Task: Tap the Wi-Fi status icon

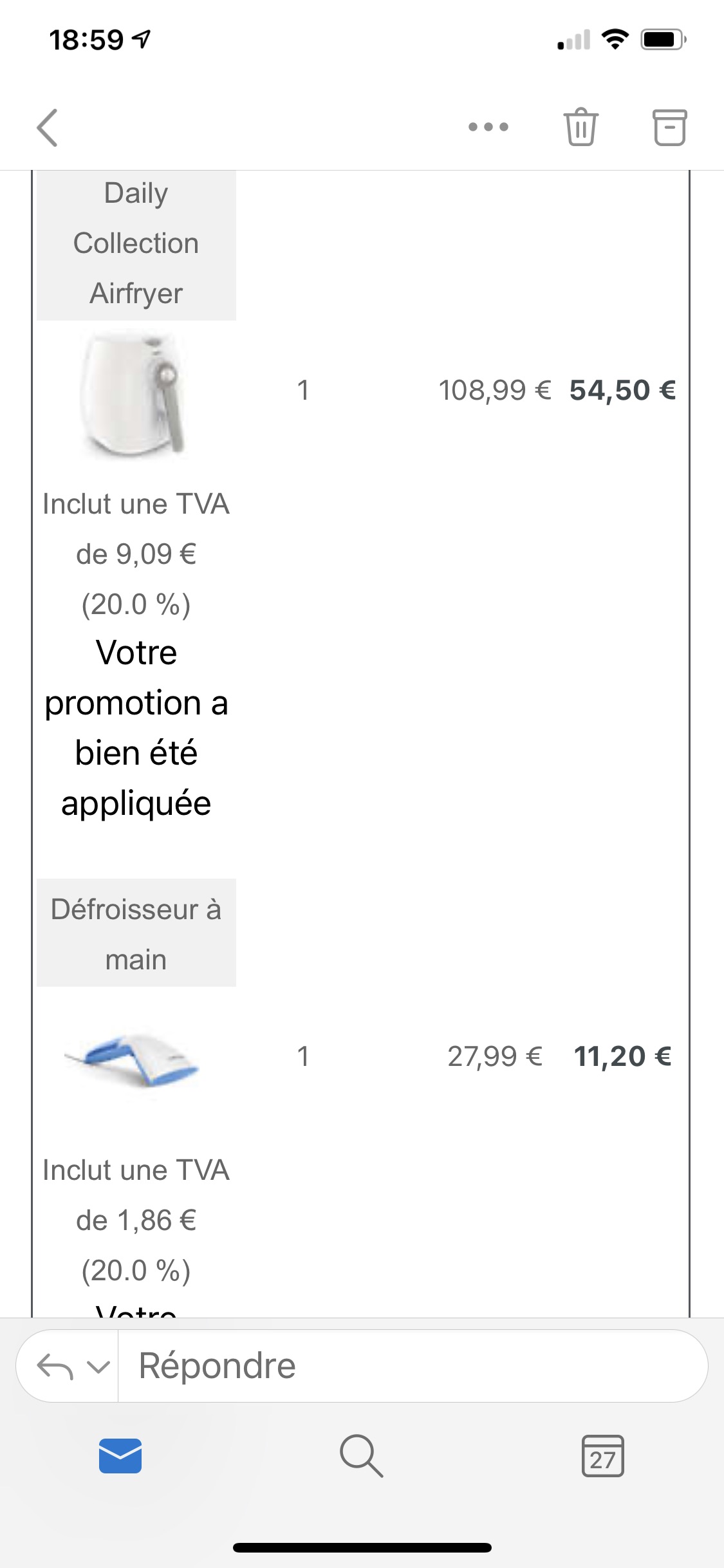Action: pyautogui.click(x=615, y=39)
